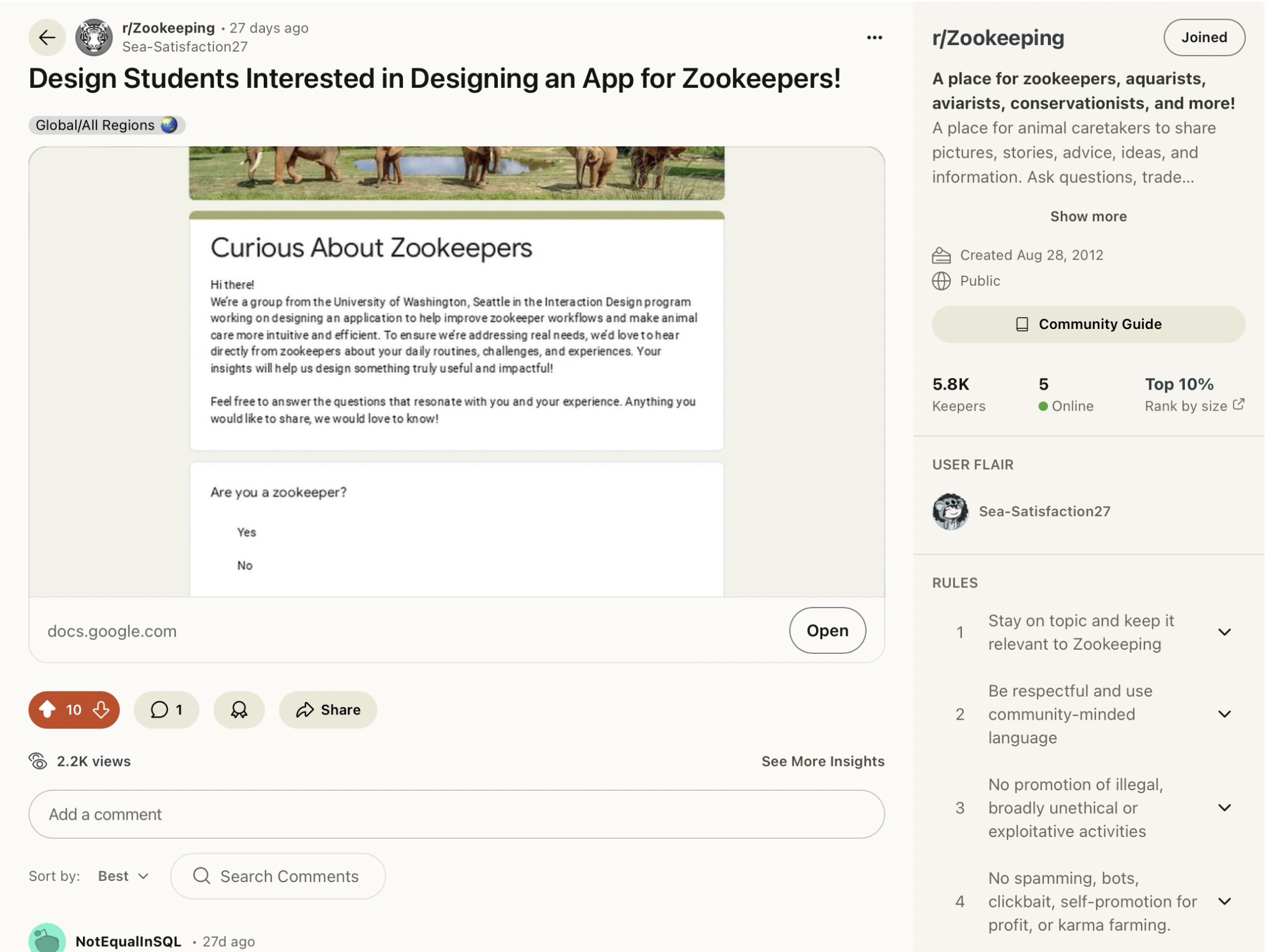Select the Yes option in the form preview
Viewport: 1266px width, 952px height.
pyautogui.click(x=246, y=532)
